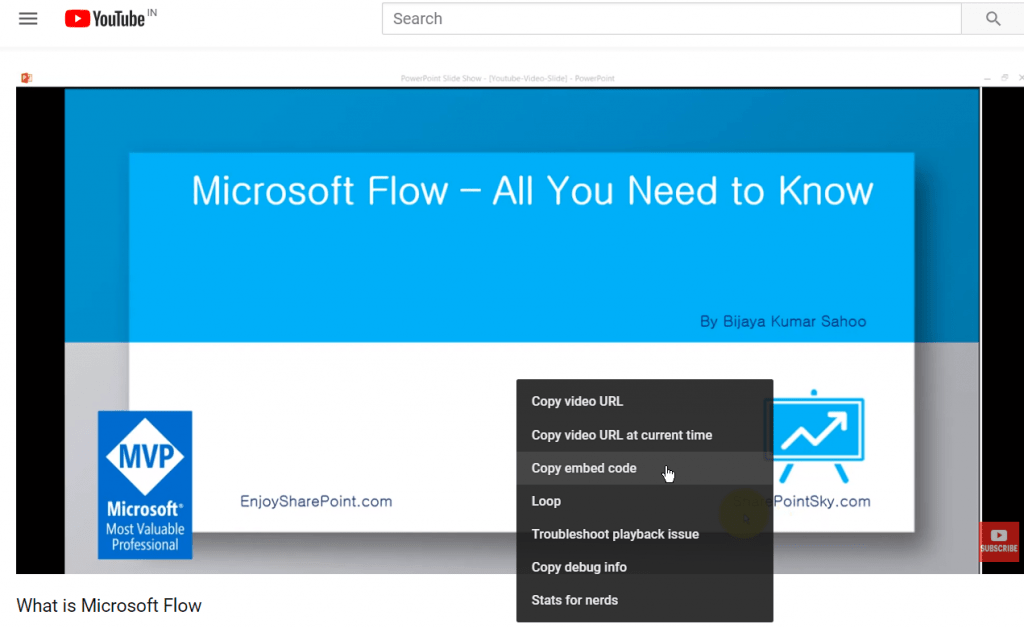The height and width of the screenshot is (628, 1024).
Task: Click the presentation chart board icon
Action: tap(817, 436)
